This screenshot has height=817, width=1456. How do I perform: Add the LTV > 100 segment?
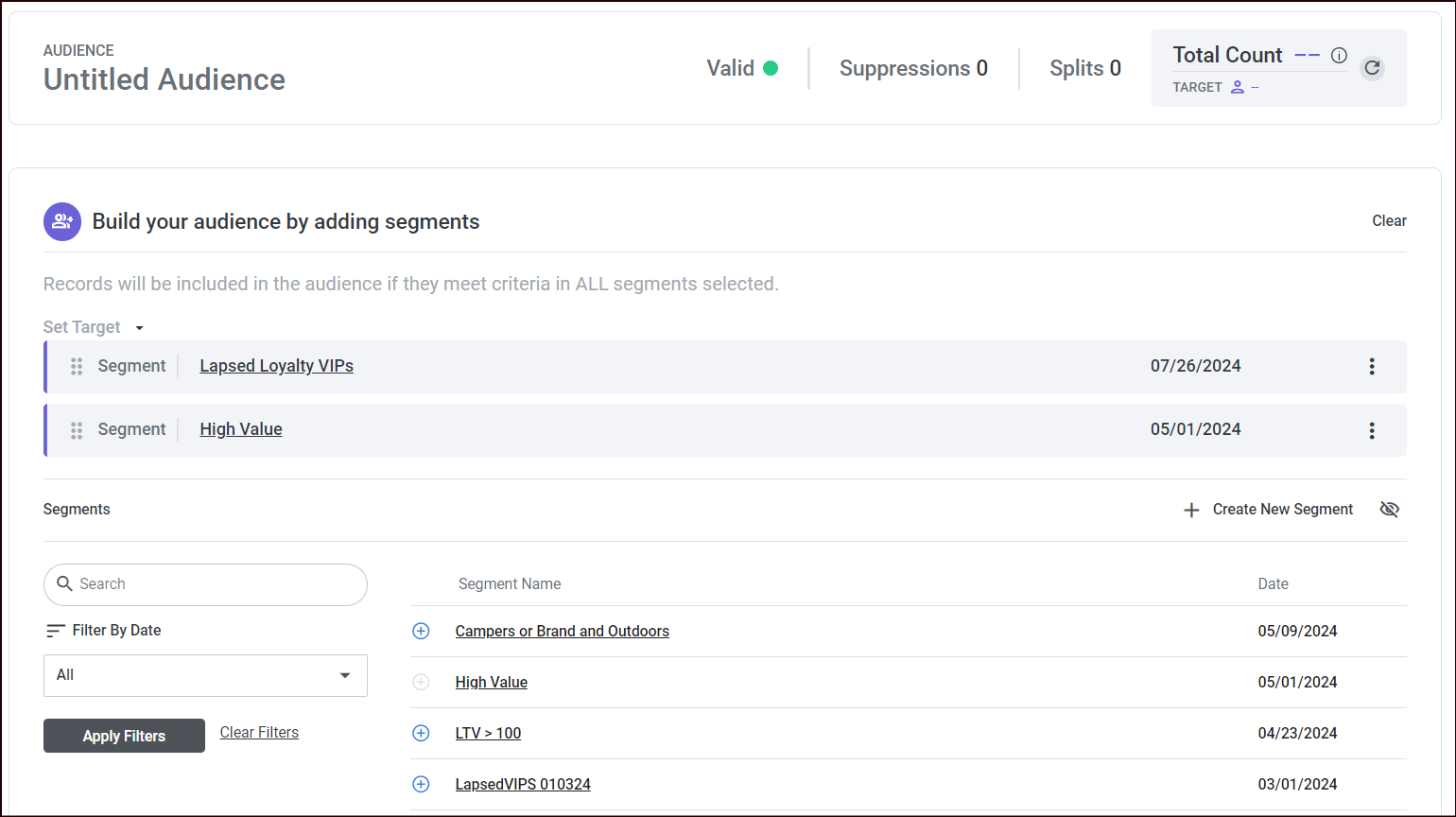[x=421, y=733]
